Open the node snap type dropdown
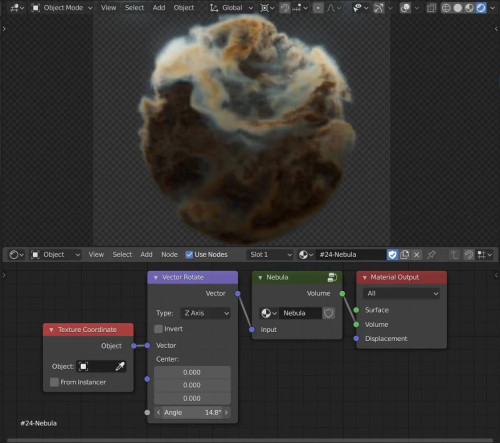This screenshot has width=500, height=443. point(484,255)
